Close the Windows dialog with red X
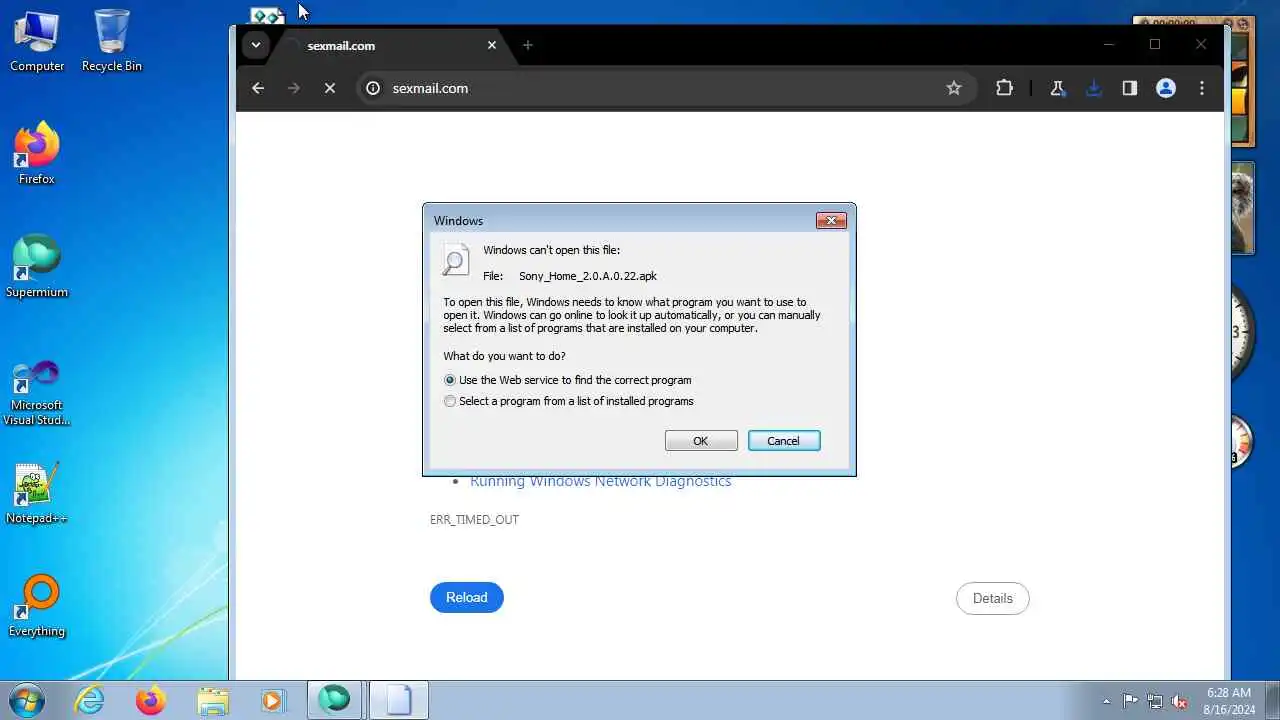This screenshot has width=1280, height=720. [x=831, y=221]
